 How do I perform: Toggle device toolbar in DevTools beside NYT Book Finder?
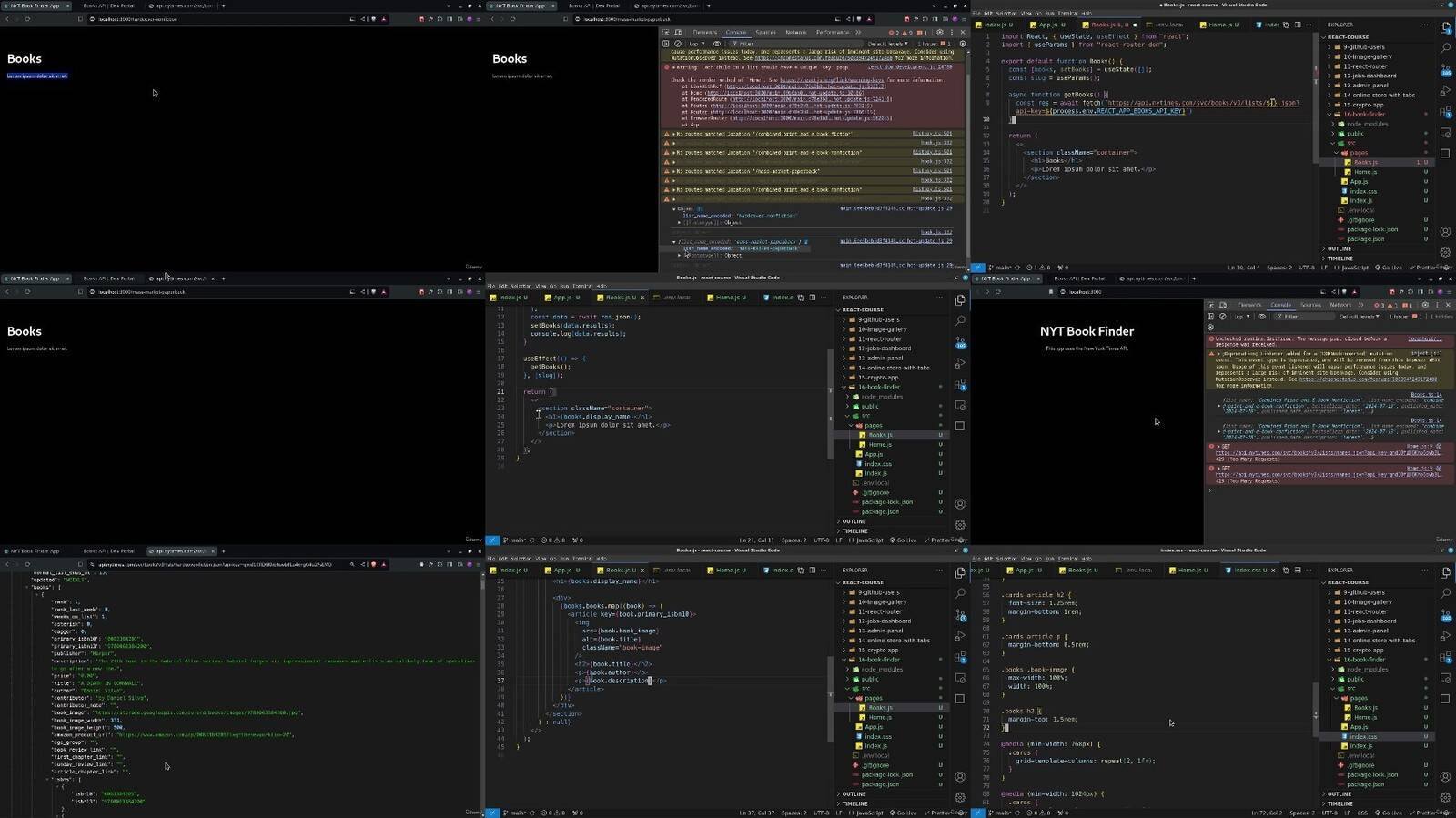pos(1223,305)
